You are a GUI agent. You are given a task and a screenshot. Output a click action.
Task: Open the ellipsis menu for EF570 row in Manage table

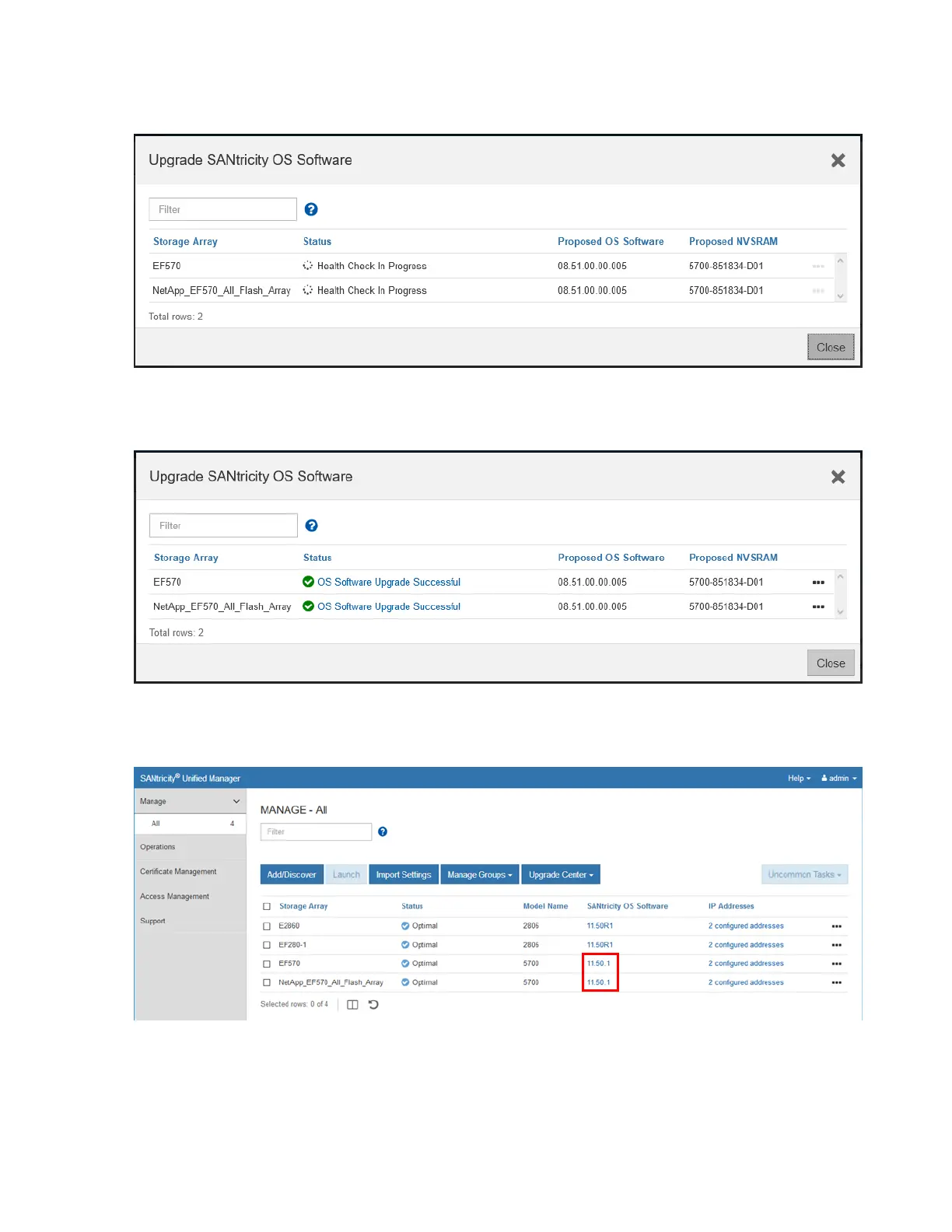pos(837,964)
